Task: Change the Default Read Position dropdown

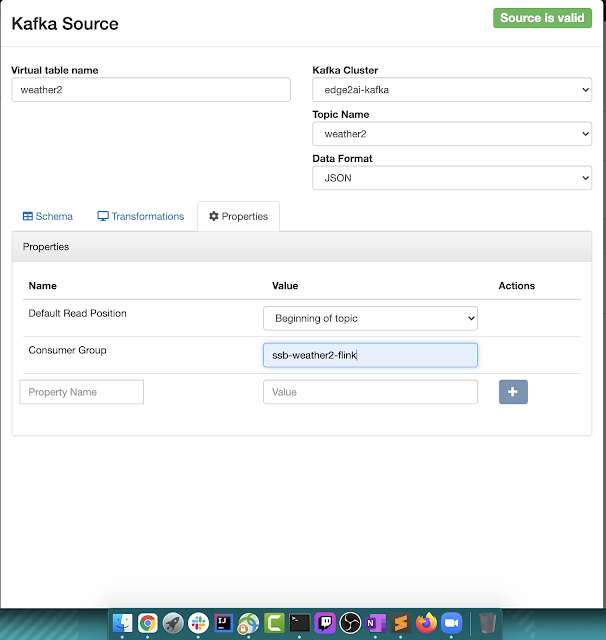Action: [x=370, y=318]
